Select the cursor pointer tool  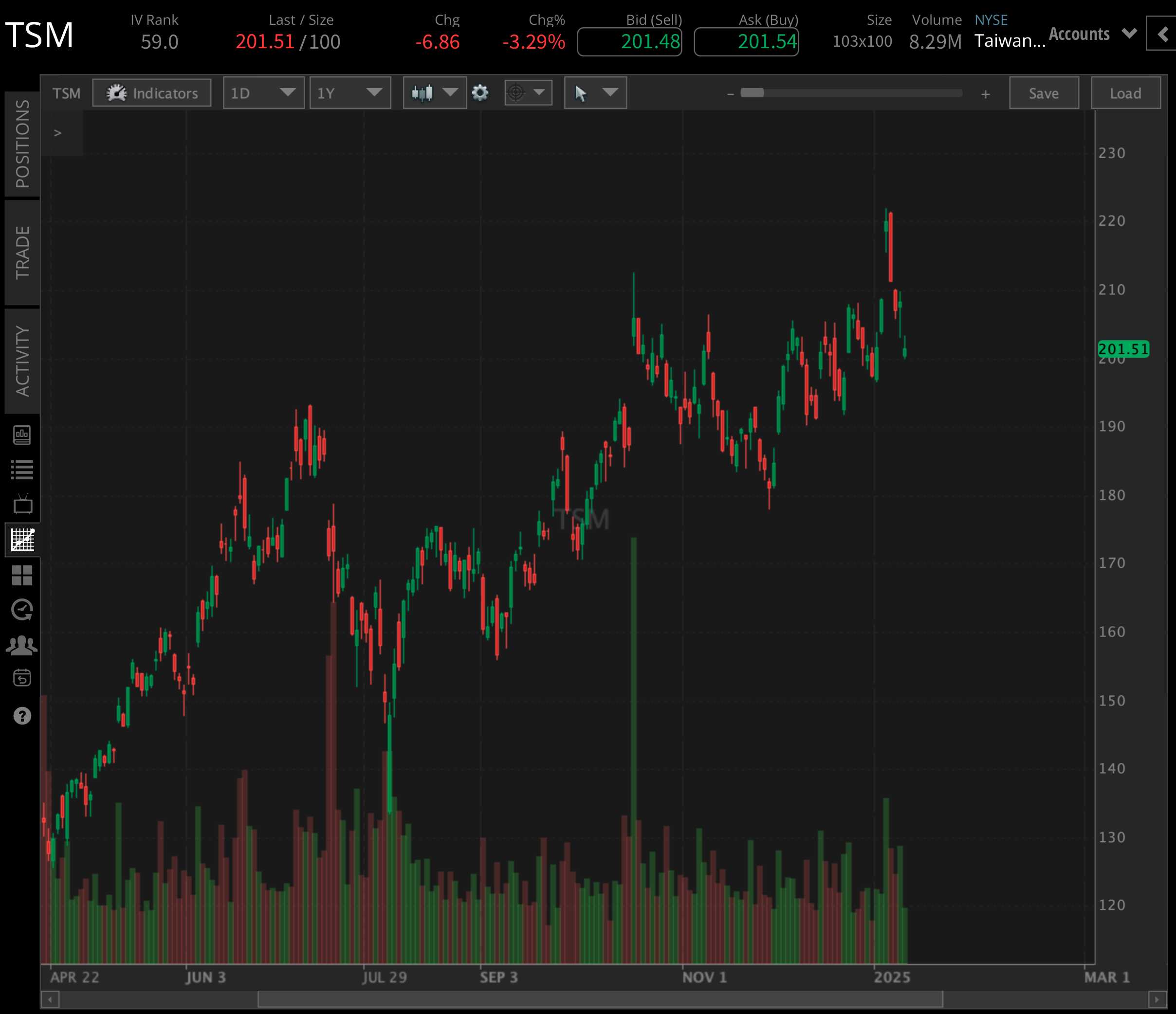click(x=580, y=93)
